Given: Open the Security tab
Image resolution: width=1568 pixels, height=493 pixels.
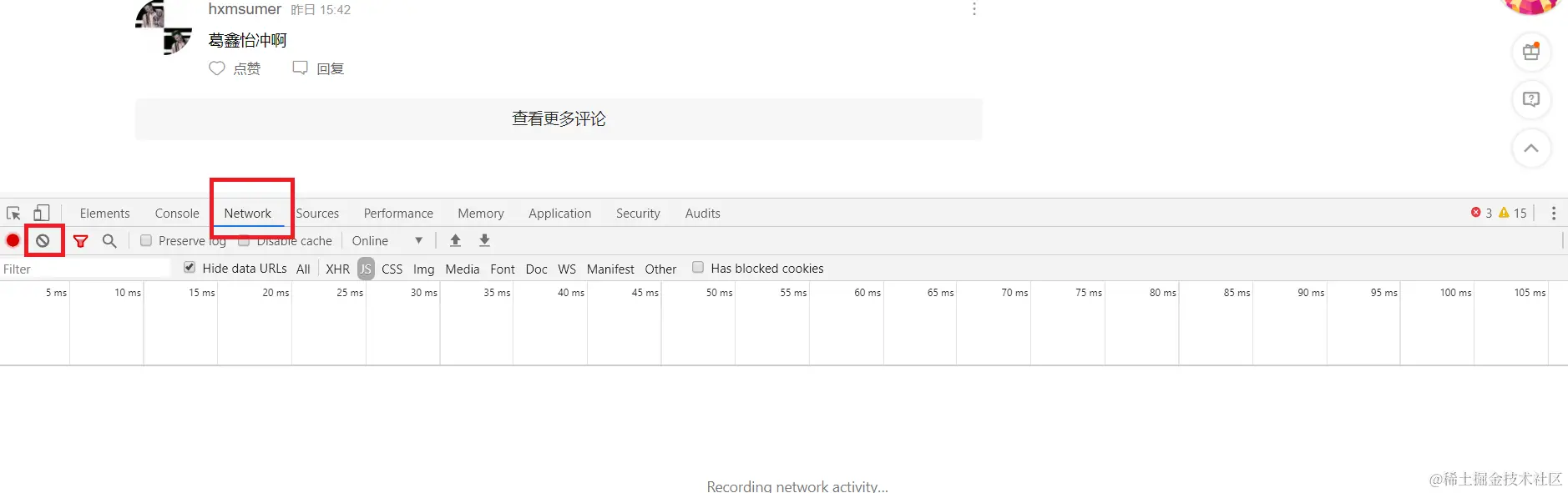Looking at the screenshot, I should point(638,214).
